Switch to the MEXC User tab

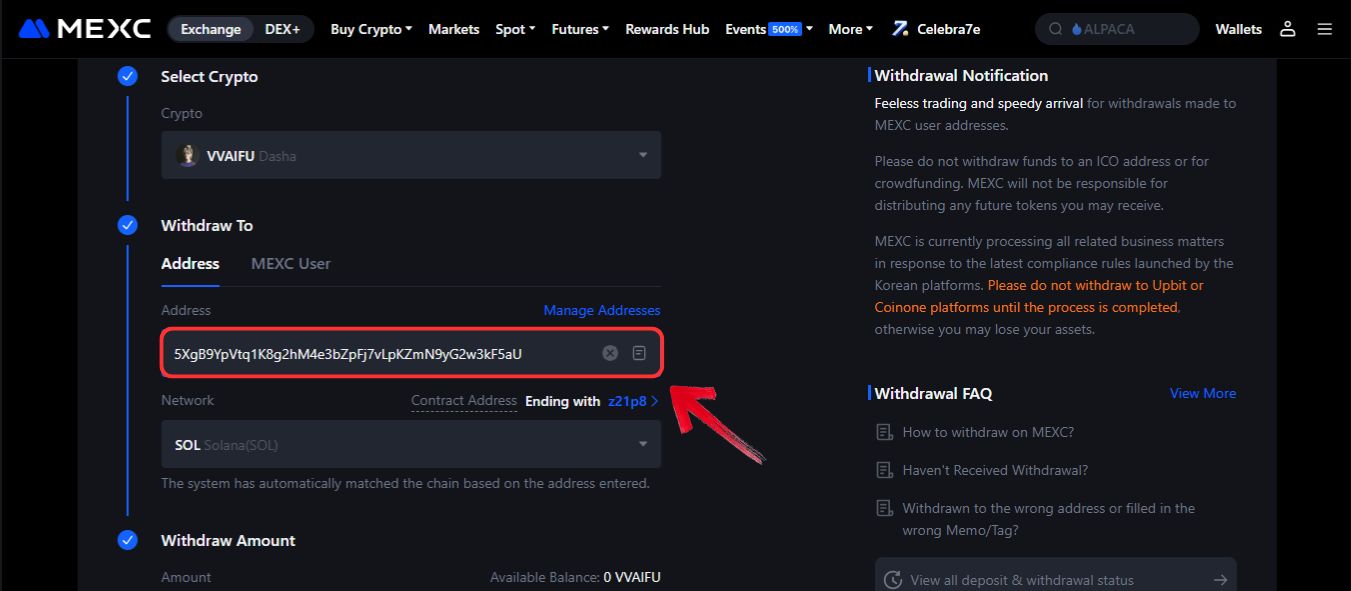291,264
